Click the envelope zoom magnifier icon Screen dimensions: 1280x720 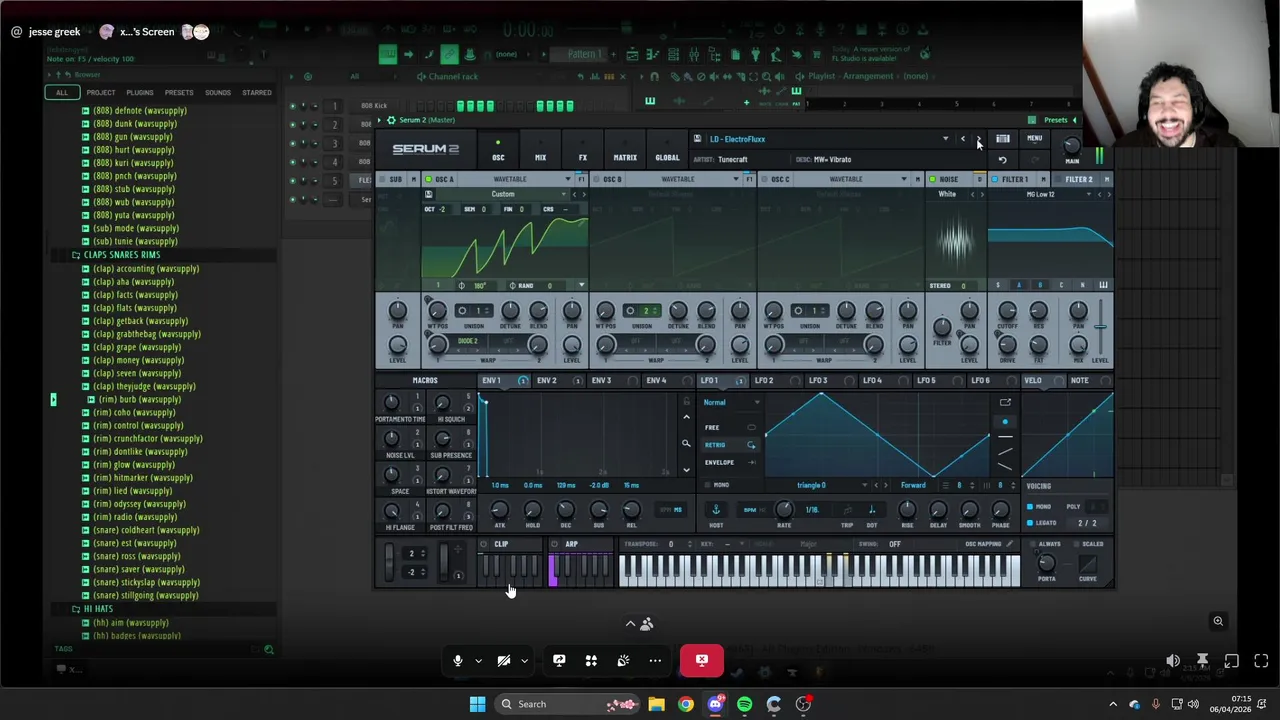686,443
